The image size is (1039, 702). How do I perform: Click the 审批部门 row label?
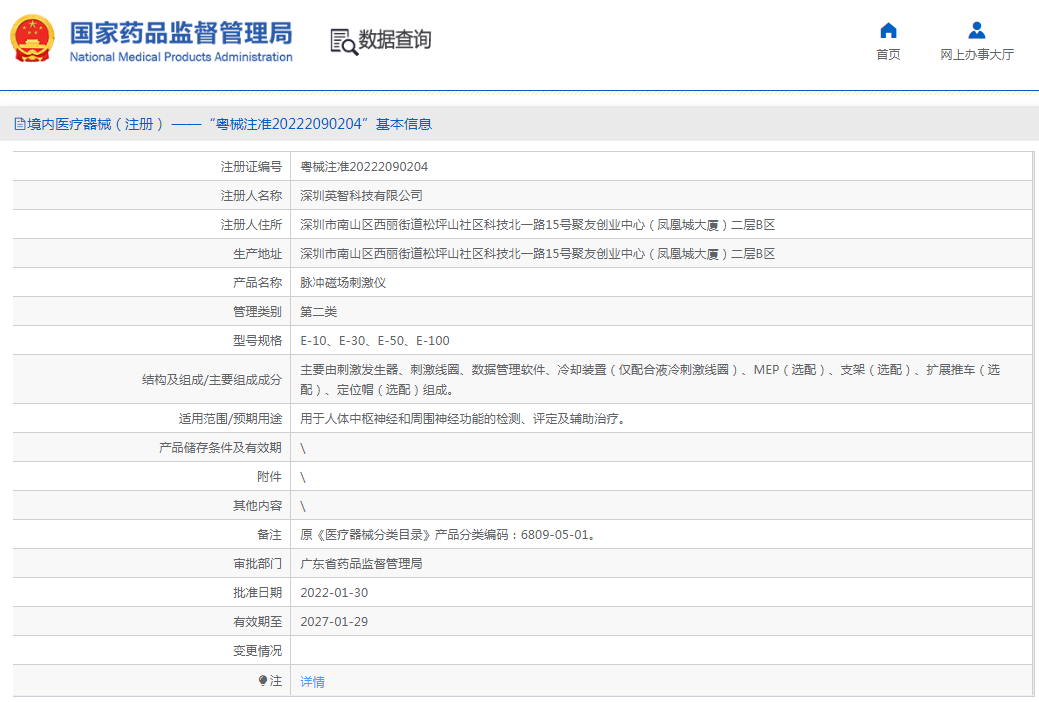tap(257, 563)
